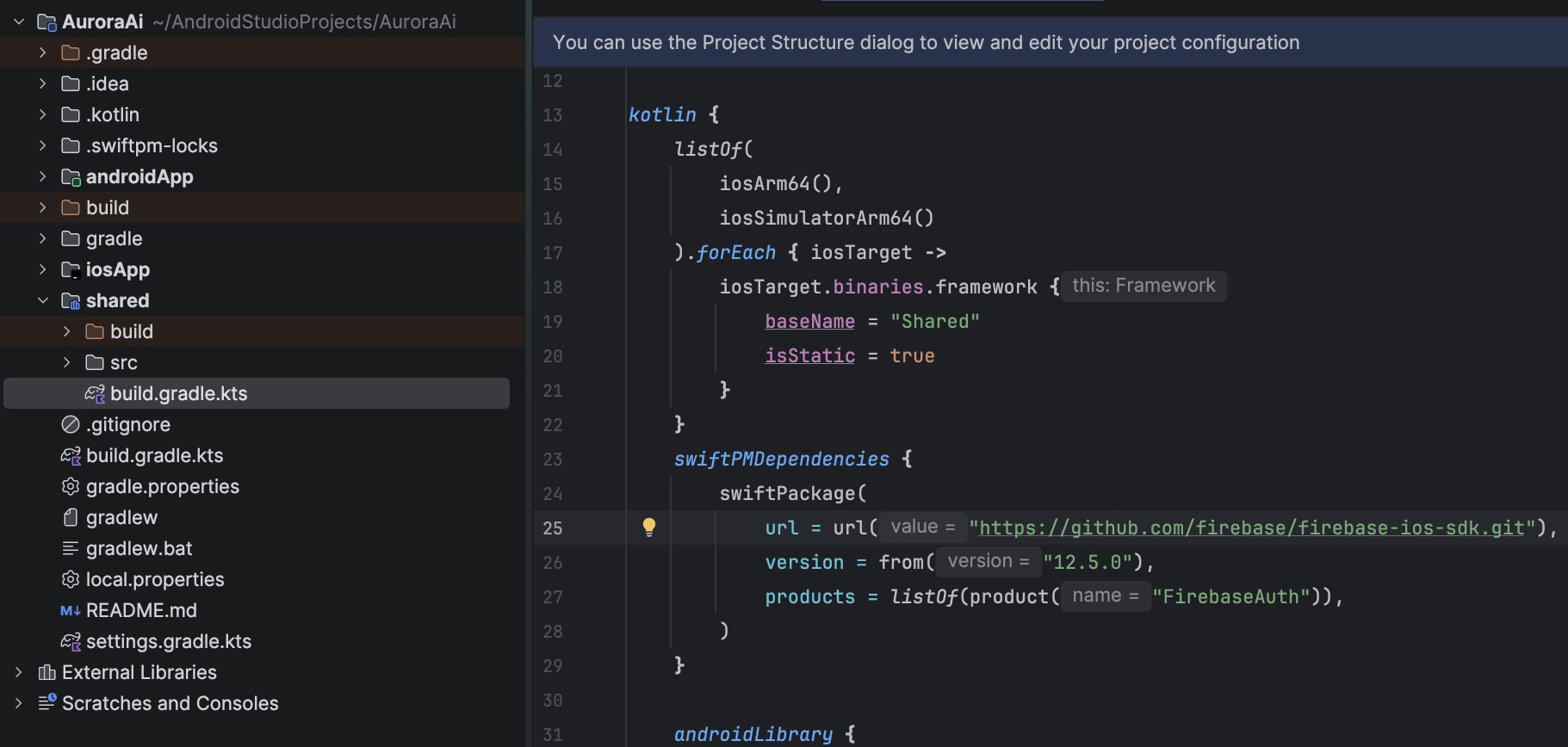This screenshot has height=747, width=1568.
Task: Open the firebase-ios-sdk GitHub URL link
Action: (1252, 528)
